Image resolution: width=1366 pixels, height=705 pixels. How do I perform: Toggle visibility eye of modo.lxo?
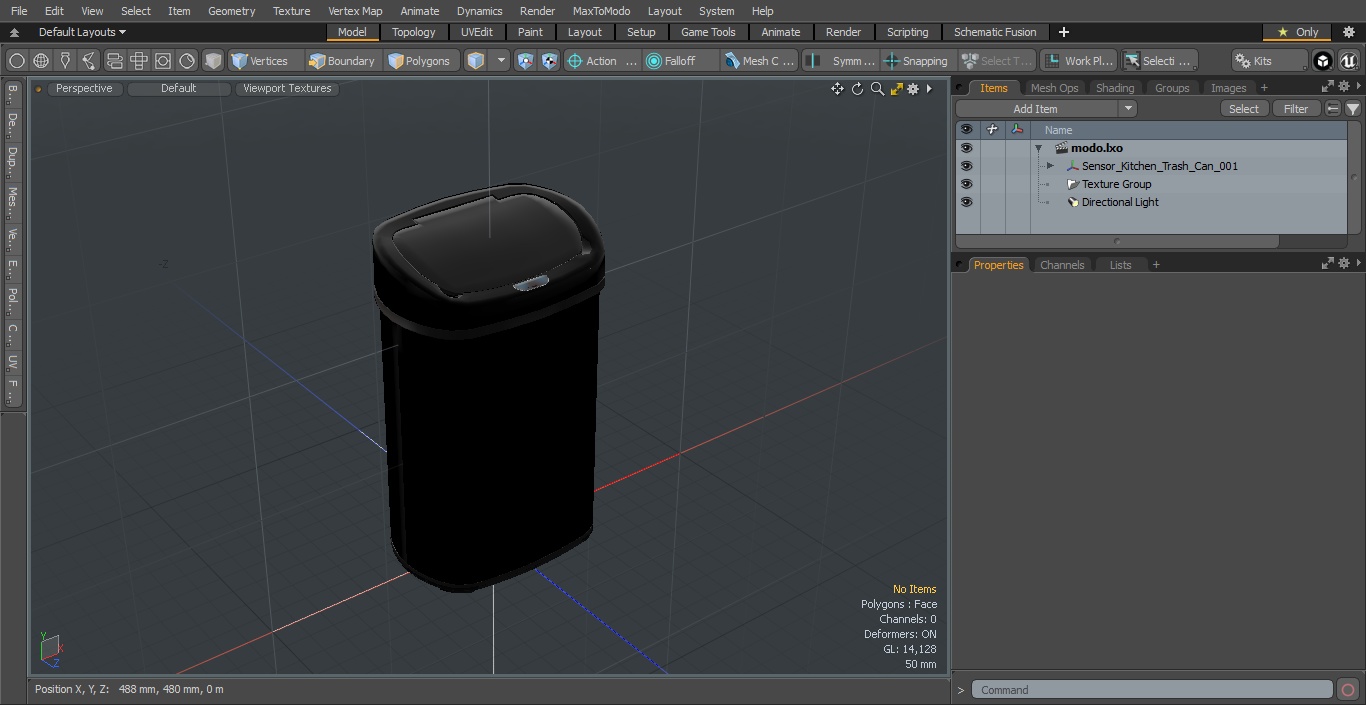[966, 148]
